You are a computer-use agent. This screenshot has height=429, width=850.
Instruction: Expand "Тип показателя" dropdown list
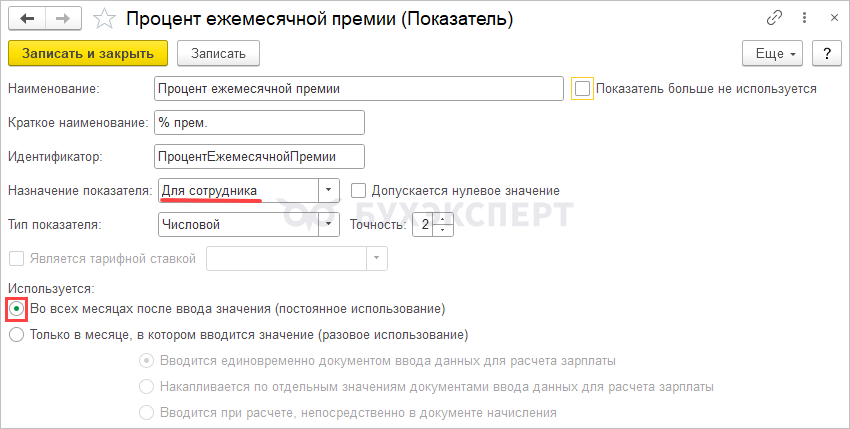pyautogui.click(x=329, y=225)
